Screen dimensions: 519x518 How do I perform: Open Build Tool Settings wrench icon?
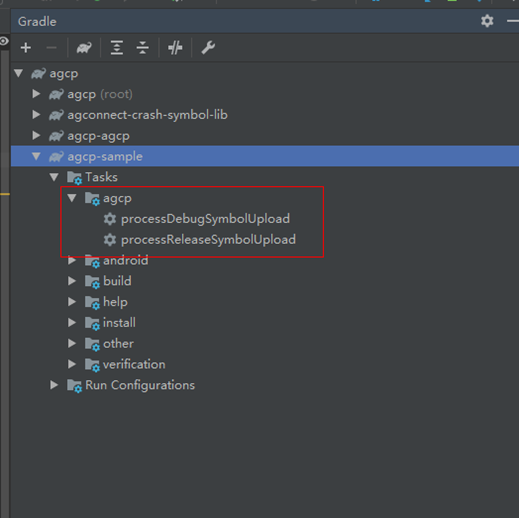point(208,48)
